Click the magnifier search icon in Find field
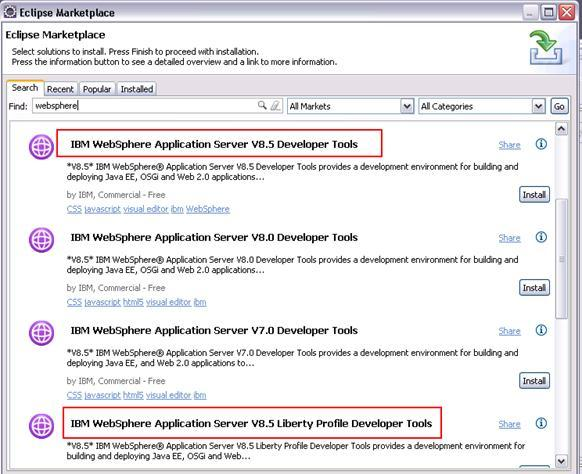Image resolution: width=582 pixels, height=474 pixels. [262, 105]
